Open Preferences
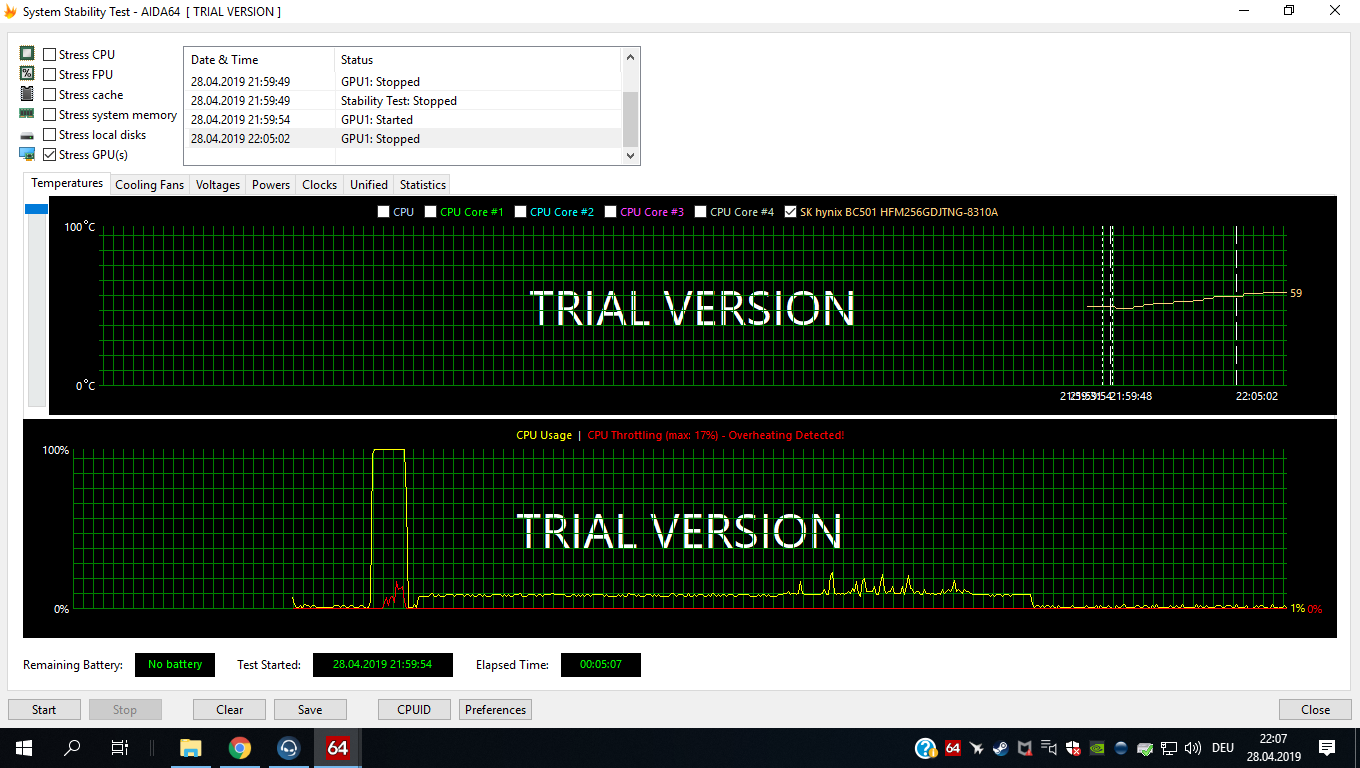 (x=495, y=710)
